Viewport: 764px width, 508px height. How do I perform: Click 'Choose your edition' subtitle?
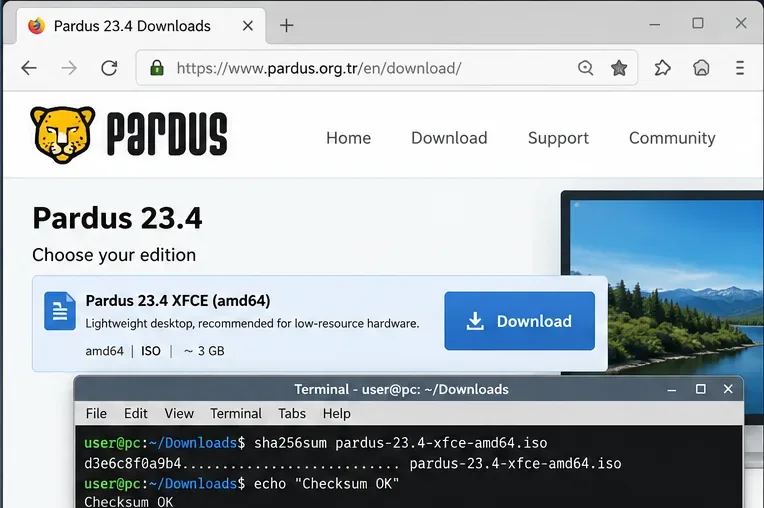[x=114, y=255]
